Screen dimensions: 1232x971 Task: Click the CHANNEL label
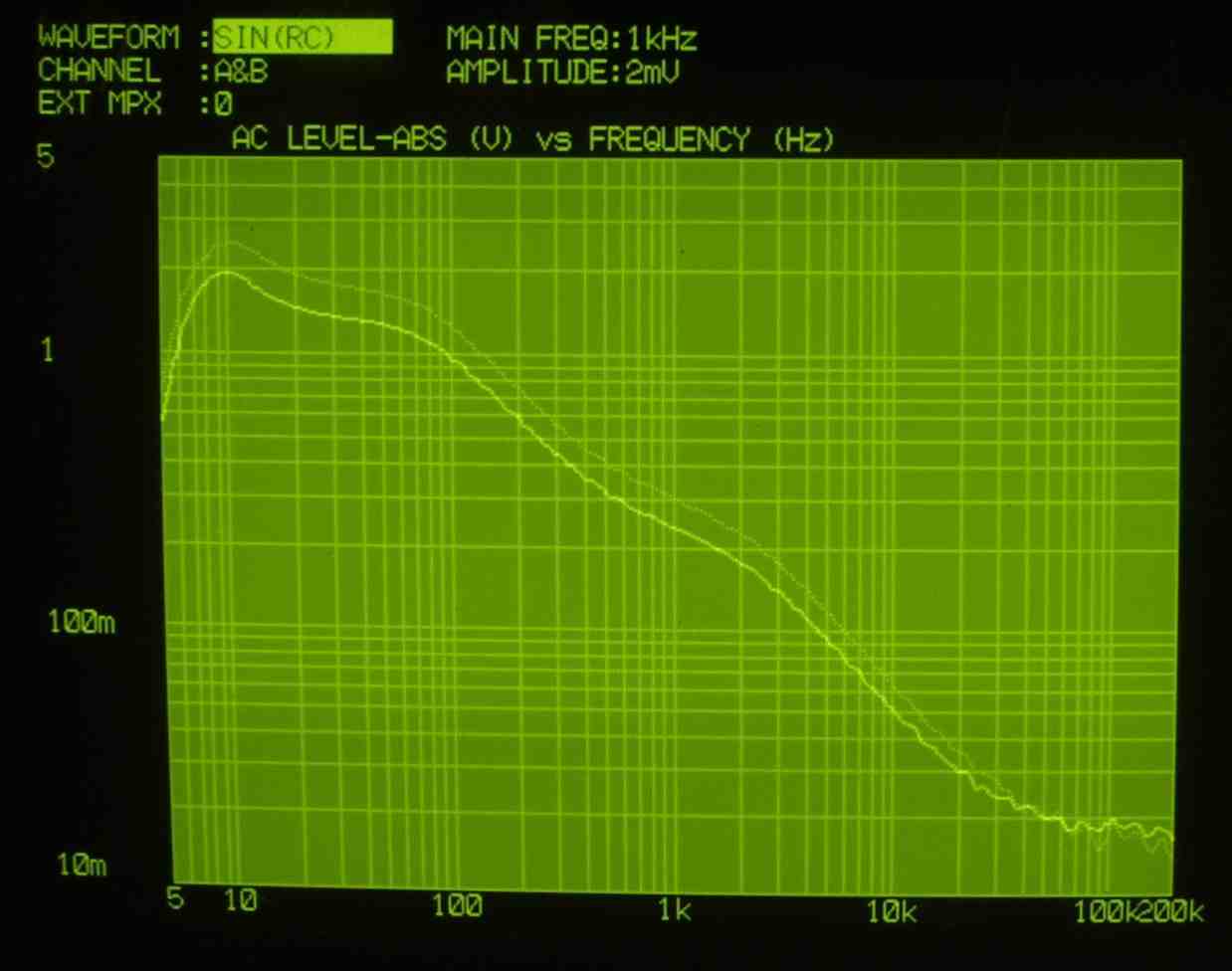point(99,72)
